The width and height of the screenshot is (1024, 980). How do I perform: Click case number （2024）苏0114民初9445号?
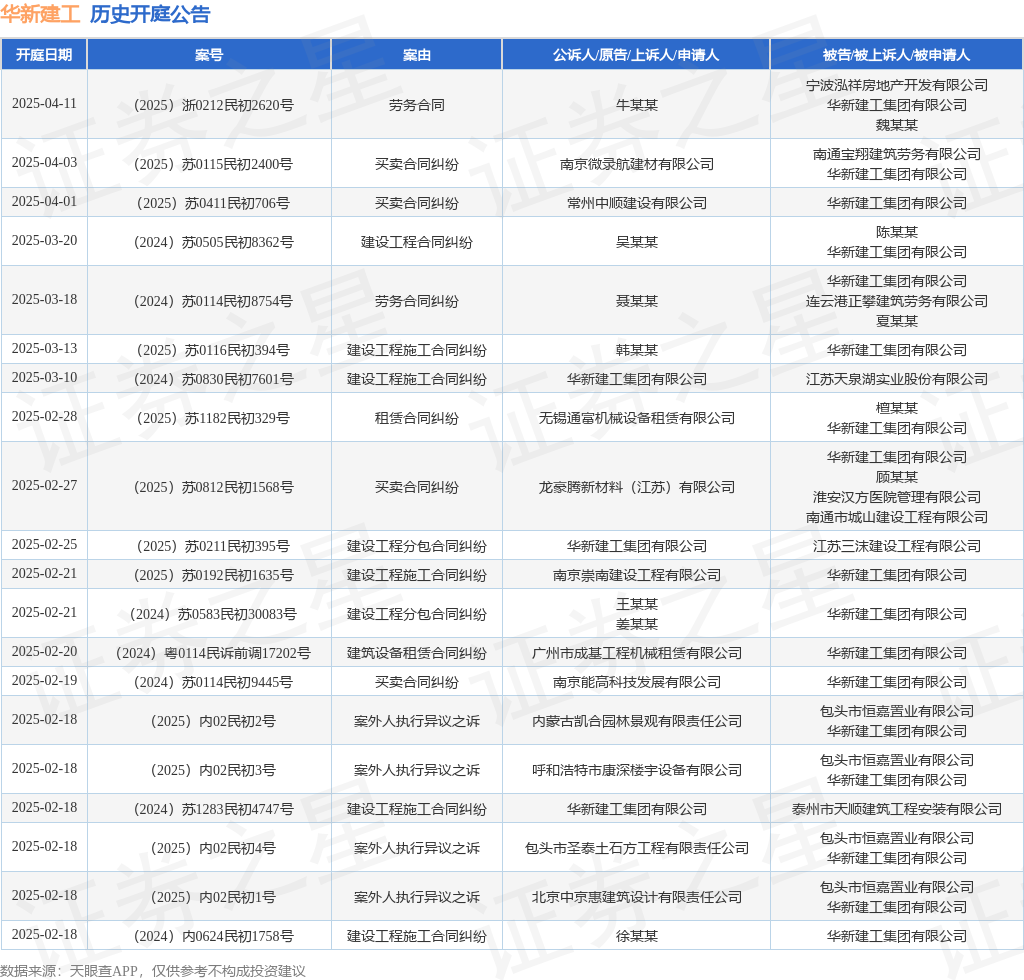click(210, 682)
